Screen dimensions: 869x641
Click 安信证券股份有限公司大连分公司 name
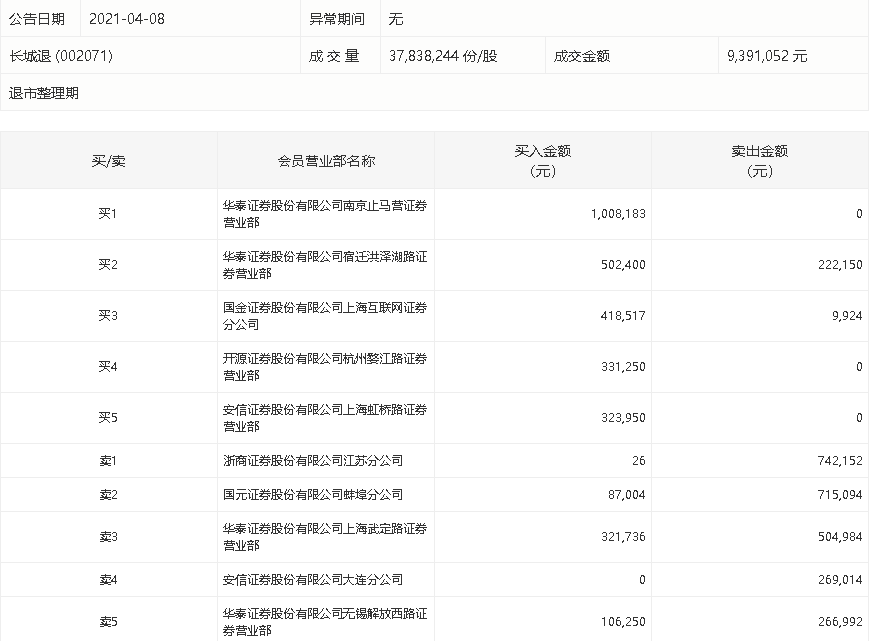pos(313,580)
